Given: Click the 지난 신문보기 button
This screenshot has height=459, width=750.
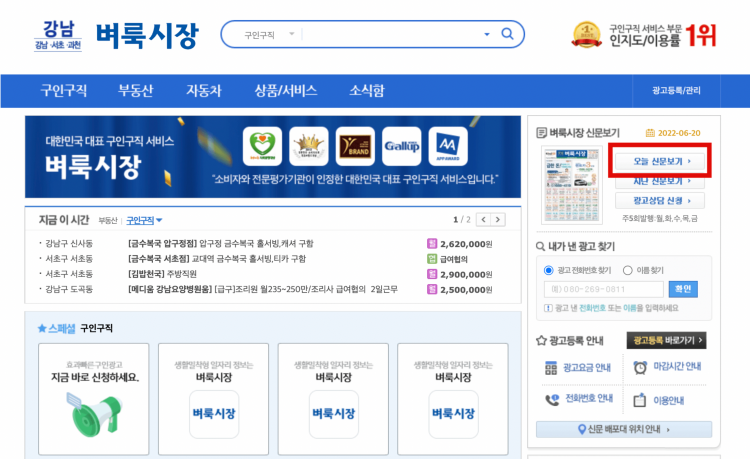Looking at the screenshot, I should point(660,181).
